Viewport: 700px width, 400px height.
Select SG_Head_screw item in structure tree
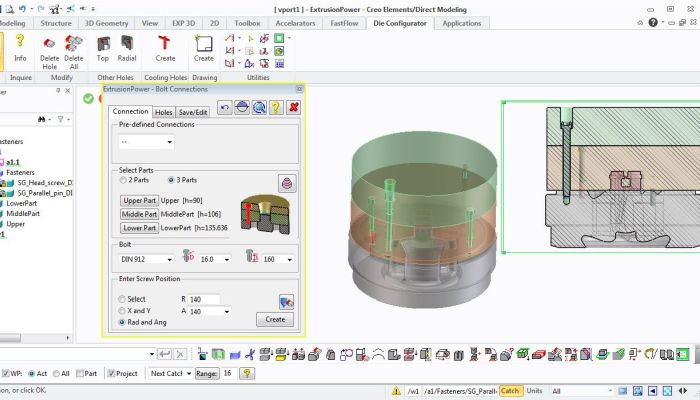(45, 183)
